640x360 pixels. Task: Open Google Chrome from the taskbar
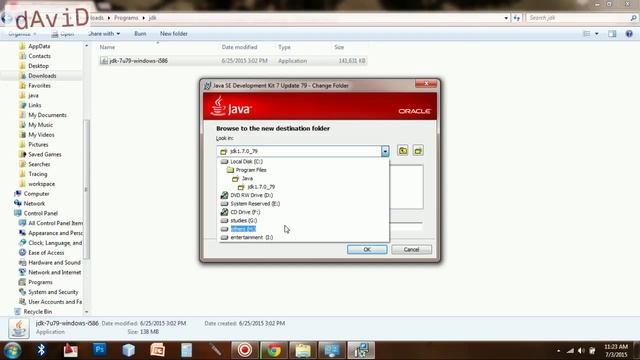pyautogui.click(x=274, y=350)
